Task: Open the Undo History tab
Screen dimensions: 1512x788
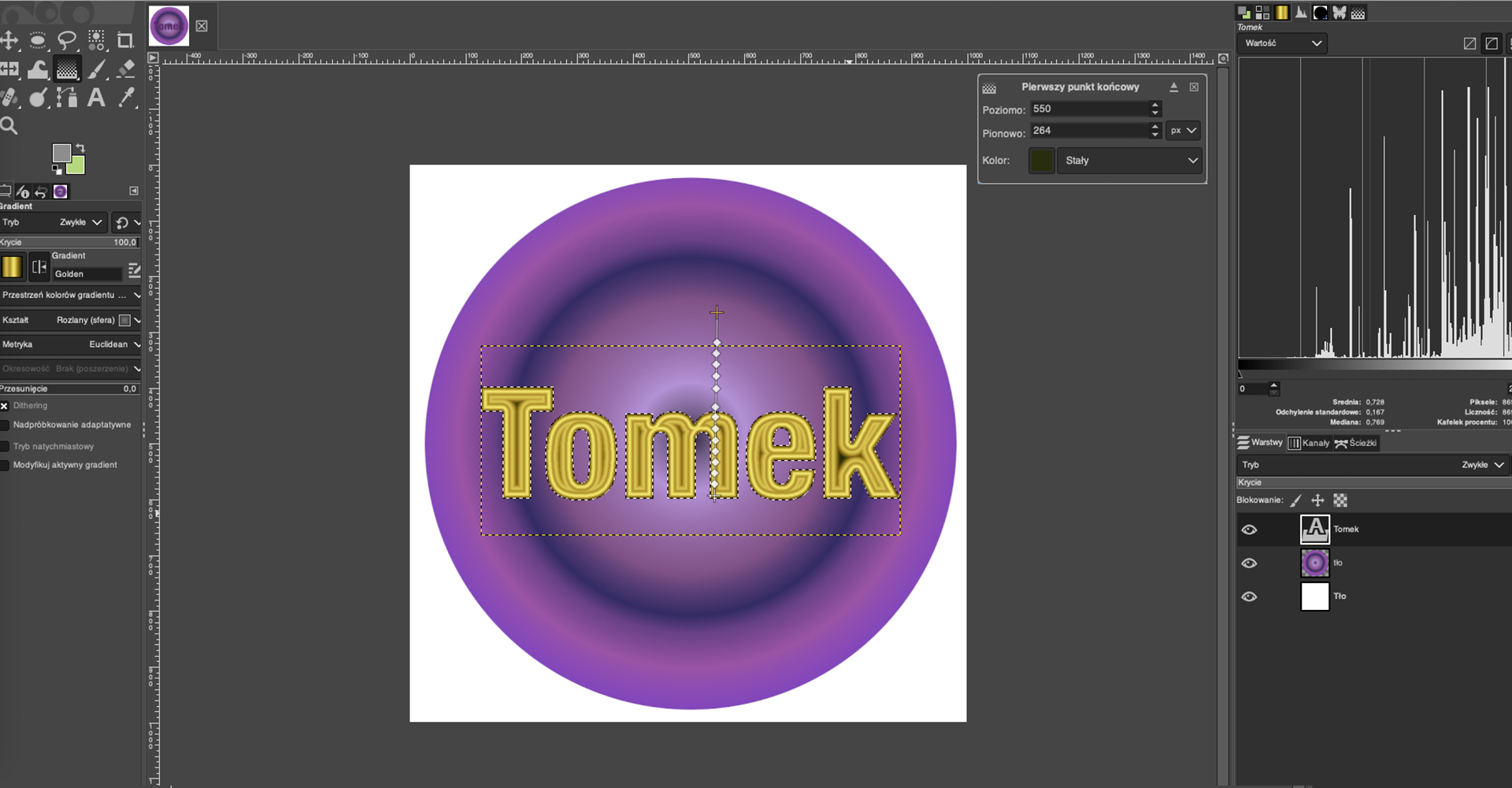Action: (x=41, y=191)
